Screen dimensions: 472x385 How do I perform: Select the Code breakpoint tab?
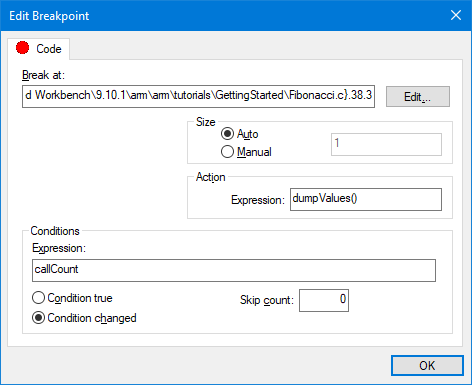click(39, 49)
